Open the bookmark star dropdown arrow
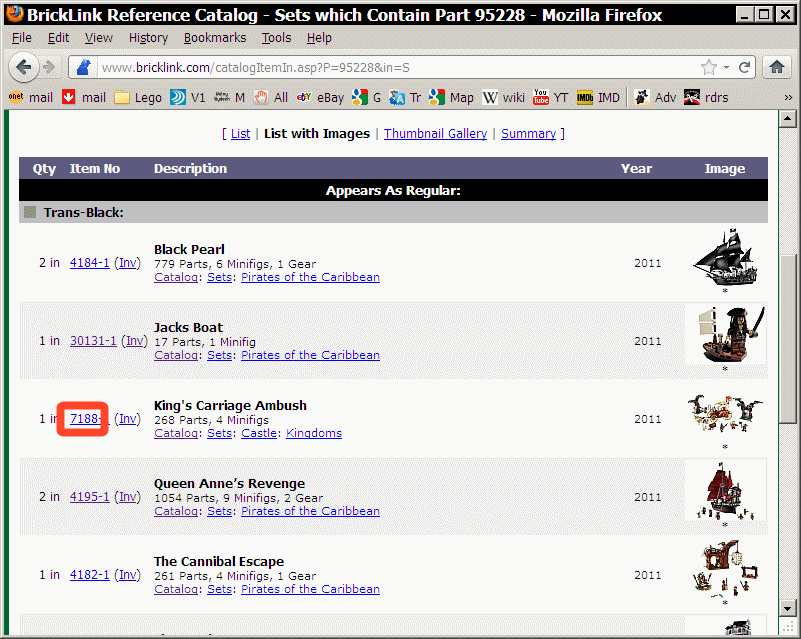The height and width of the screenshot is (639, 801). point(726,67)
